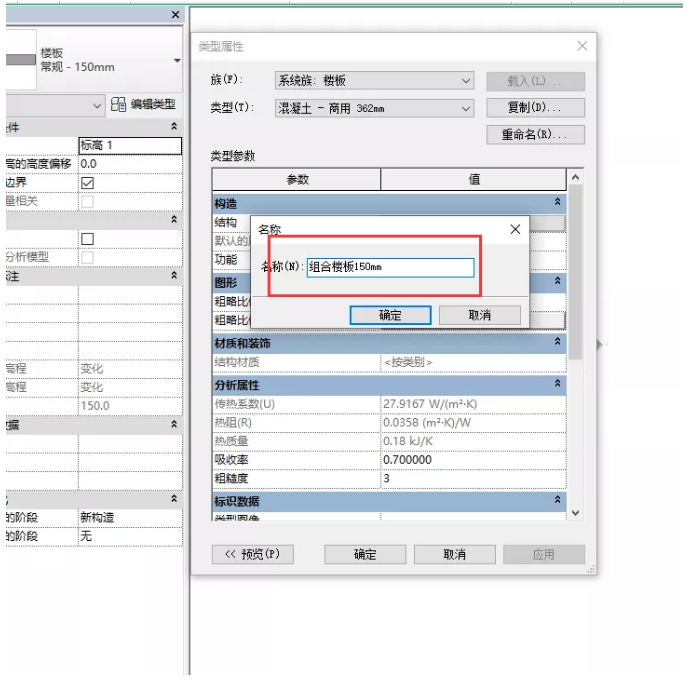Toggle the disabled 量相关 checkbox
This screenshot has height=683, width=693.
pos(88,202)
